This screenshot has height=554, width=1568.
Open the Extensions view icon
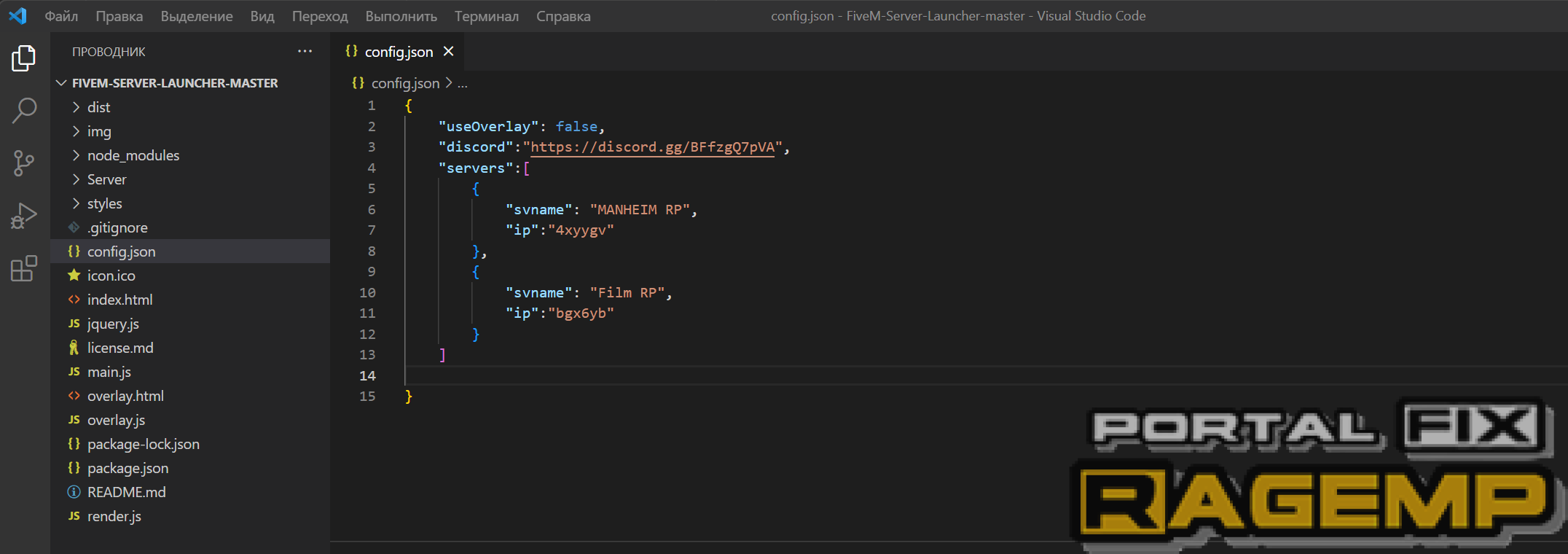[24, 268]
